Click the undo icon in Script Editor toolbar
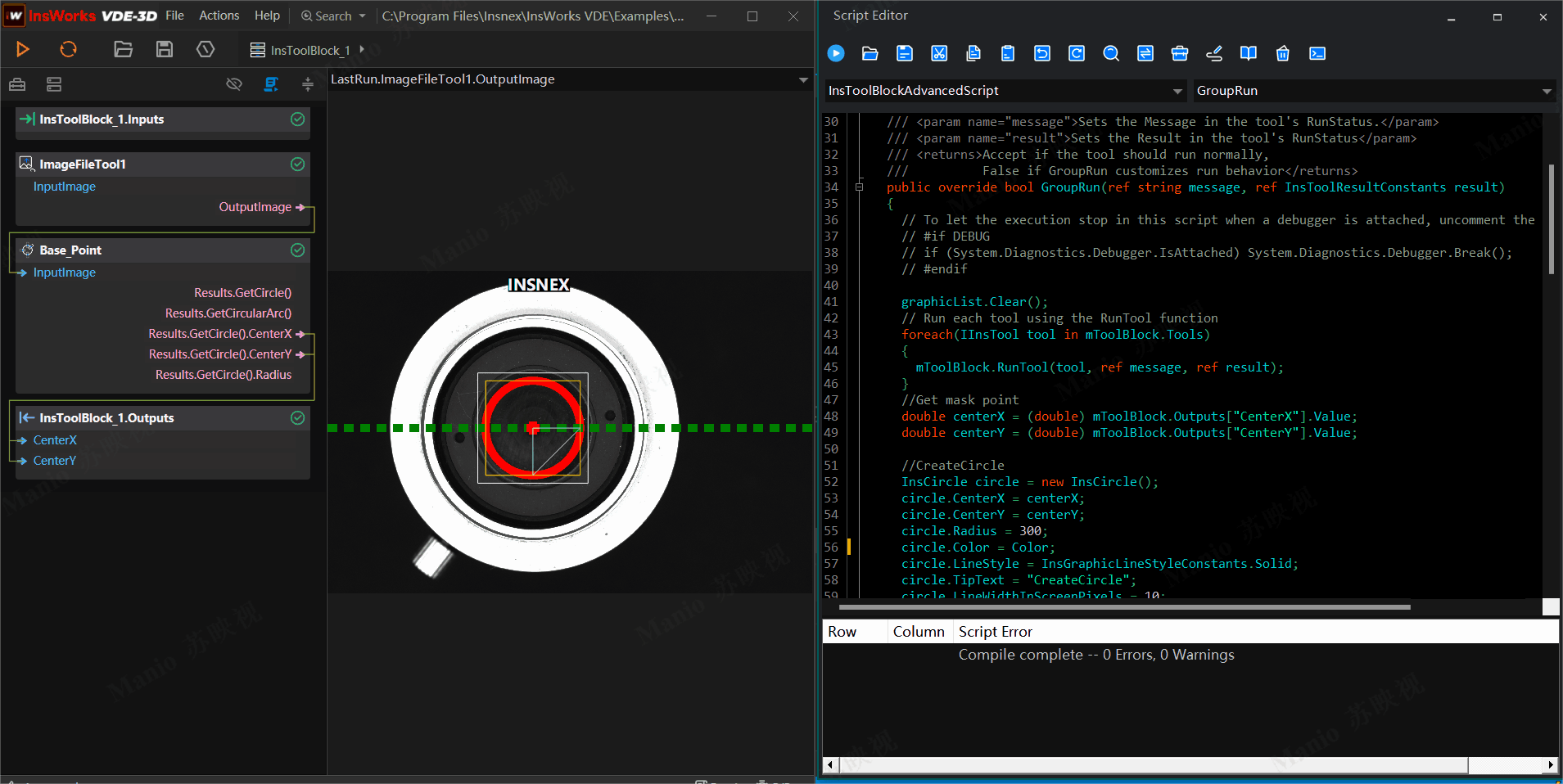This screenshot has height=784, width=1563. point(1042,53)
